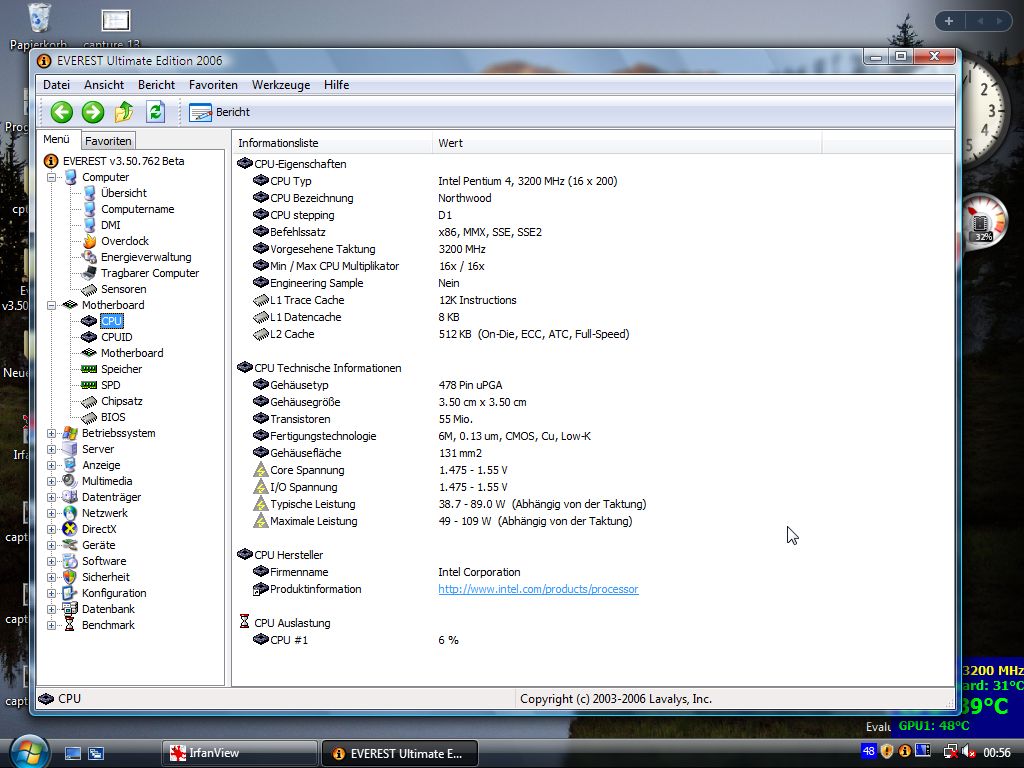Open the Papierkorb desktop icon

[x=39, y=26]
